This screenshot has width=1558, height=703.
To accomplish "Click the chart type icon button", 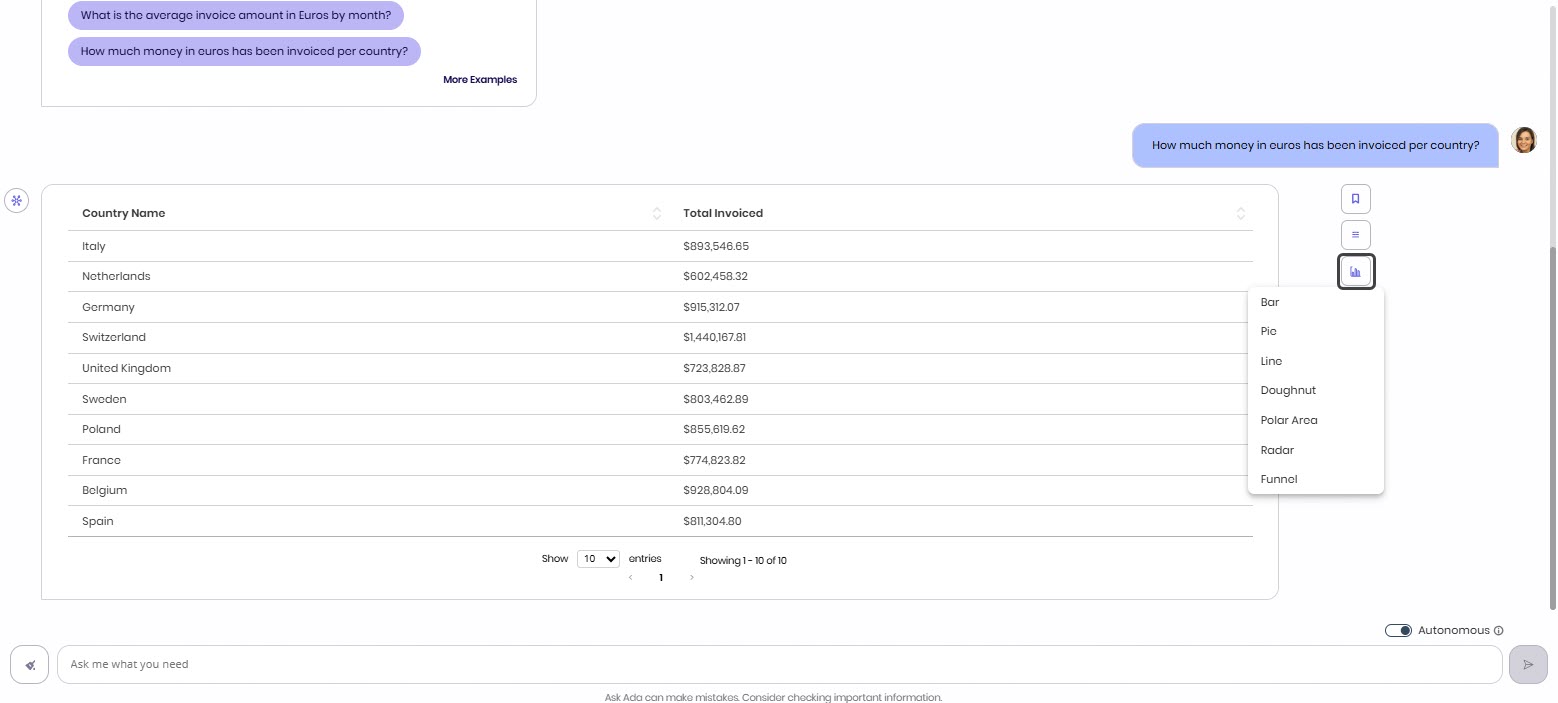I will click(1355, 272).
